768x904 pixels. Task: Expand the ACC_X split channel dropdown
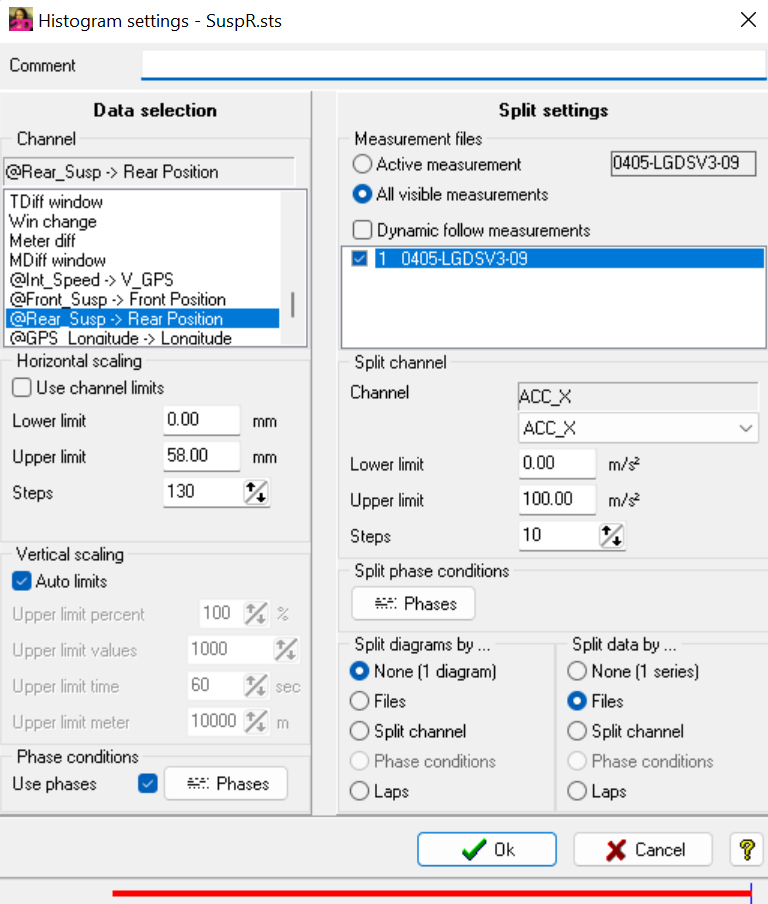745,429
